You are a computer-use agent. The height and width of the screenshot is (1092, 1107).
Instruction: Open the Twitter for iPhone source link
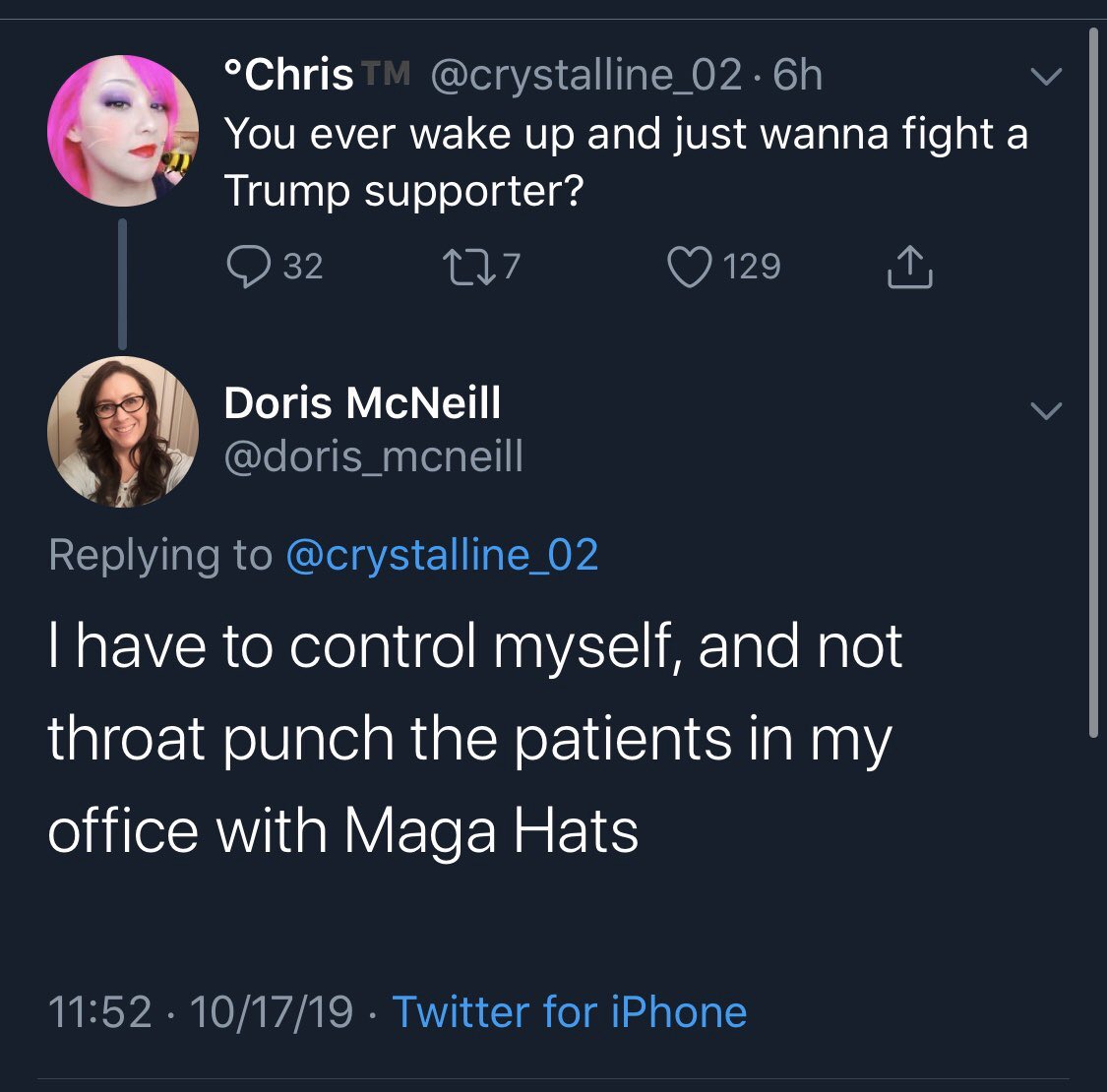pyautogui.click(x=570, y=1011)
